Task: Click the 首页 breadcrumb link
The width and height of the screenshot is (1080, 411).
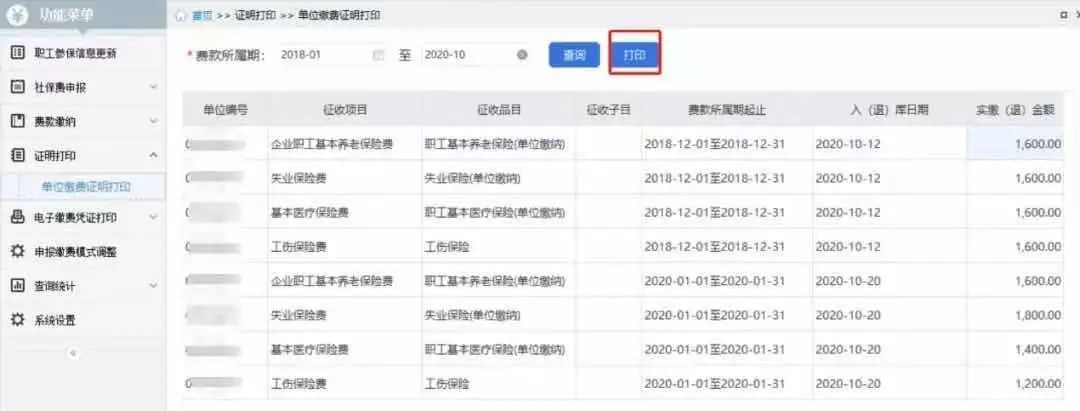Action: tap(201, 16)
